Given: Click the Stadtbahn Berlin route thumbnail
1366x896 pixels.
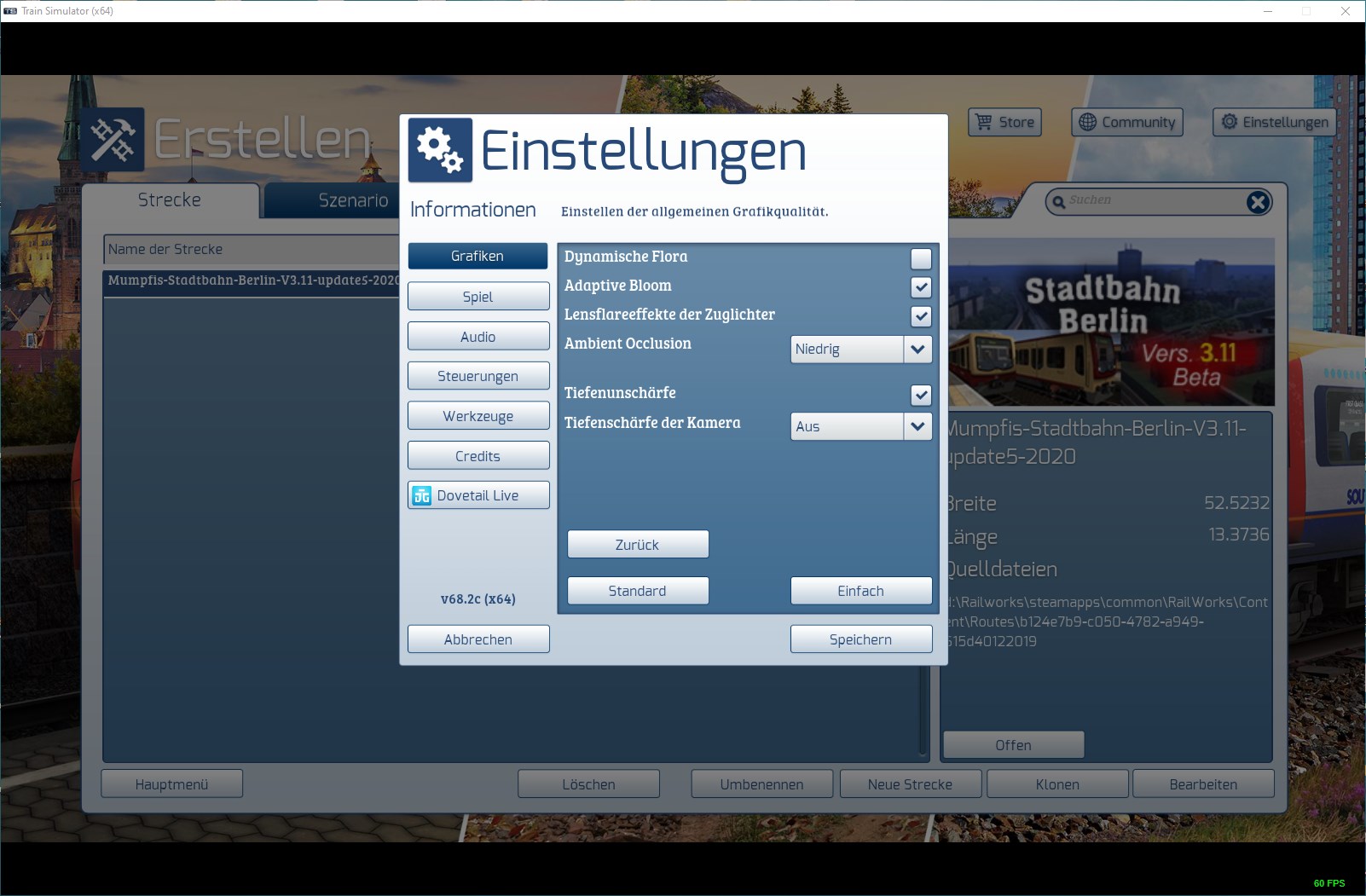Looking at the screenshot, I should [1111, 321].
